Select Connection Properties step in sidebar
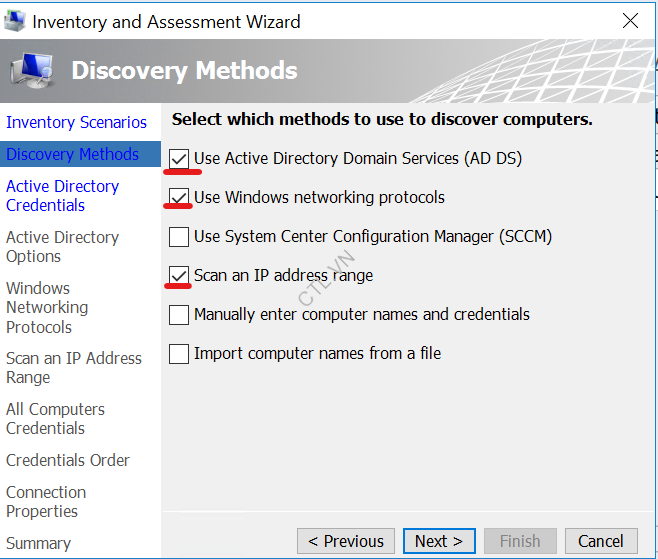This screenshot has width=658, height=559. (x=46, y=502)
